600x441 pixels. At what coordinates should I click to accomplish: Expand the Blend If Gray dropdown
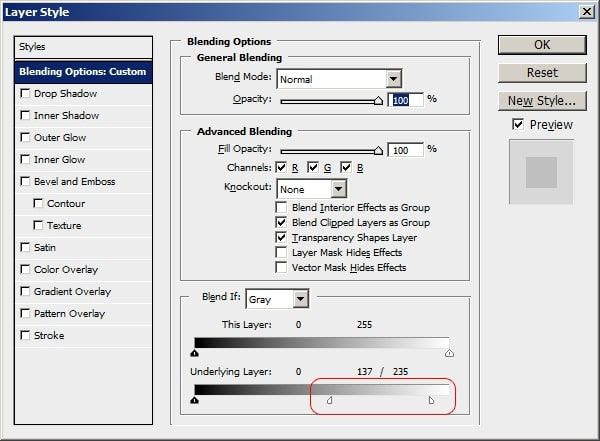pyautogui.click(x=301, y=299)
